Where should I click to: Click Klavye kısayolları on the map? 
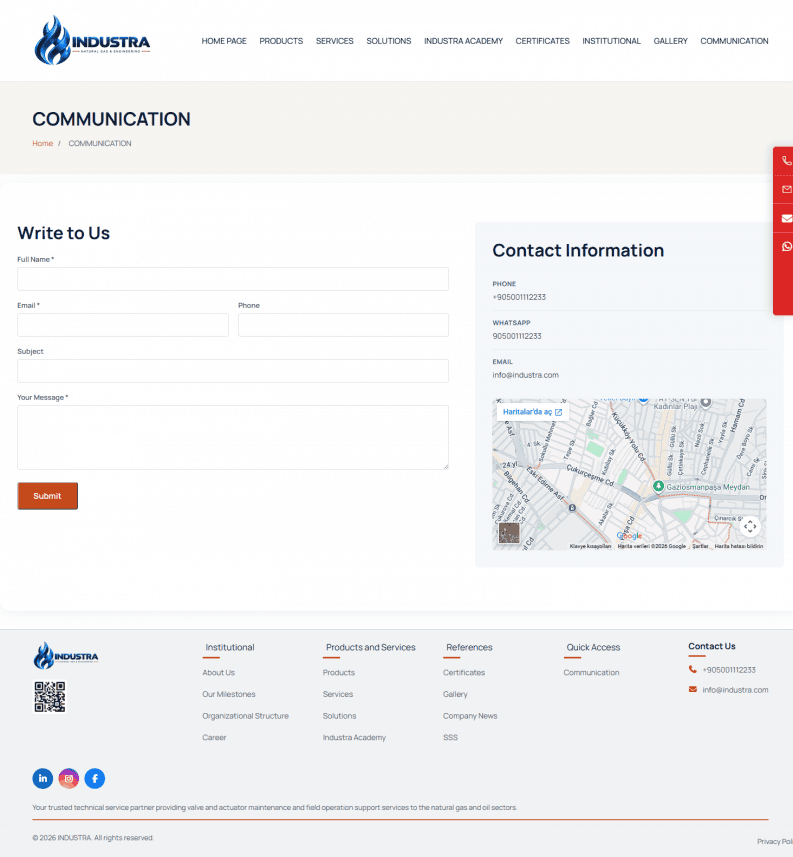[x=590, y=546]
